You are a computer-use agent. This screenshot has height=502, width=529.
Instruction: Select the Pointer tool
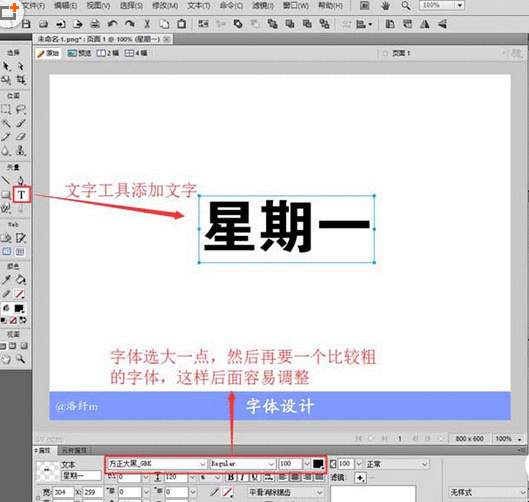point(6,66)
